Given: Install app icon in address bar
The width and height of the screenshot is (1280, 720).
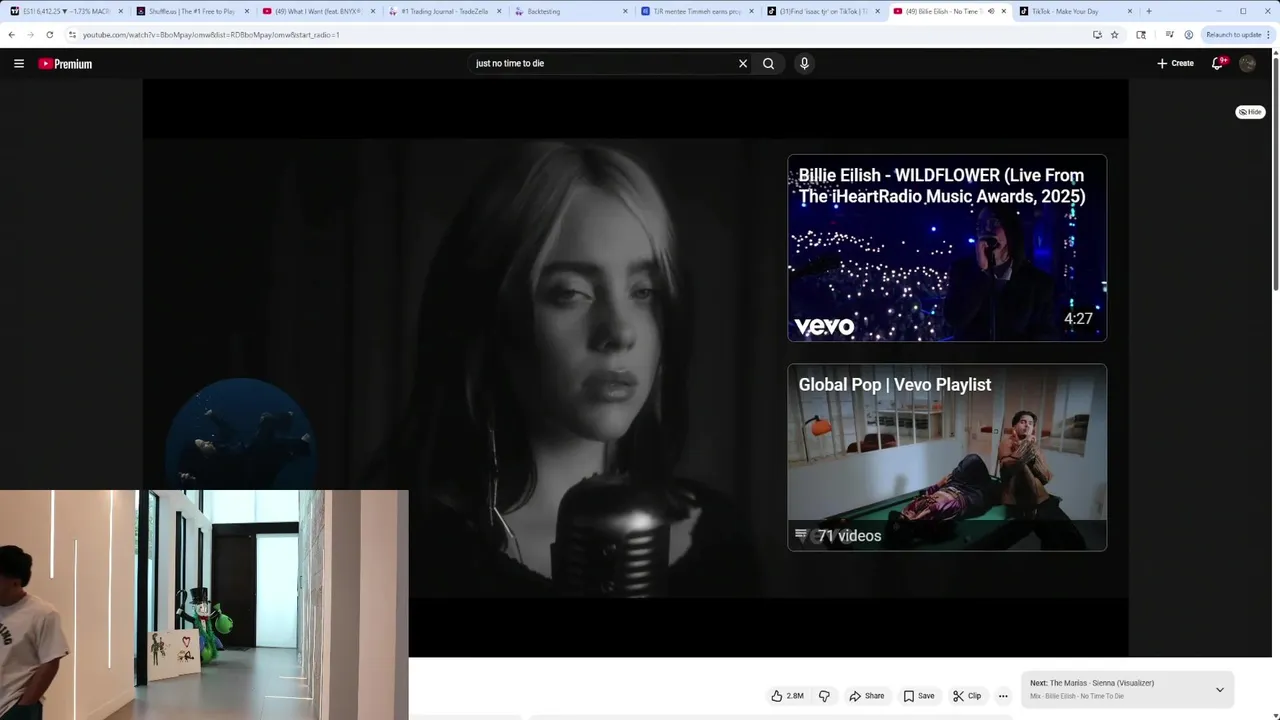Looking at the screenshot, I should 1097,34.
